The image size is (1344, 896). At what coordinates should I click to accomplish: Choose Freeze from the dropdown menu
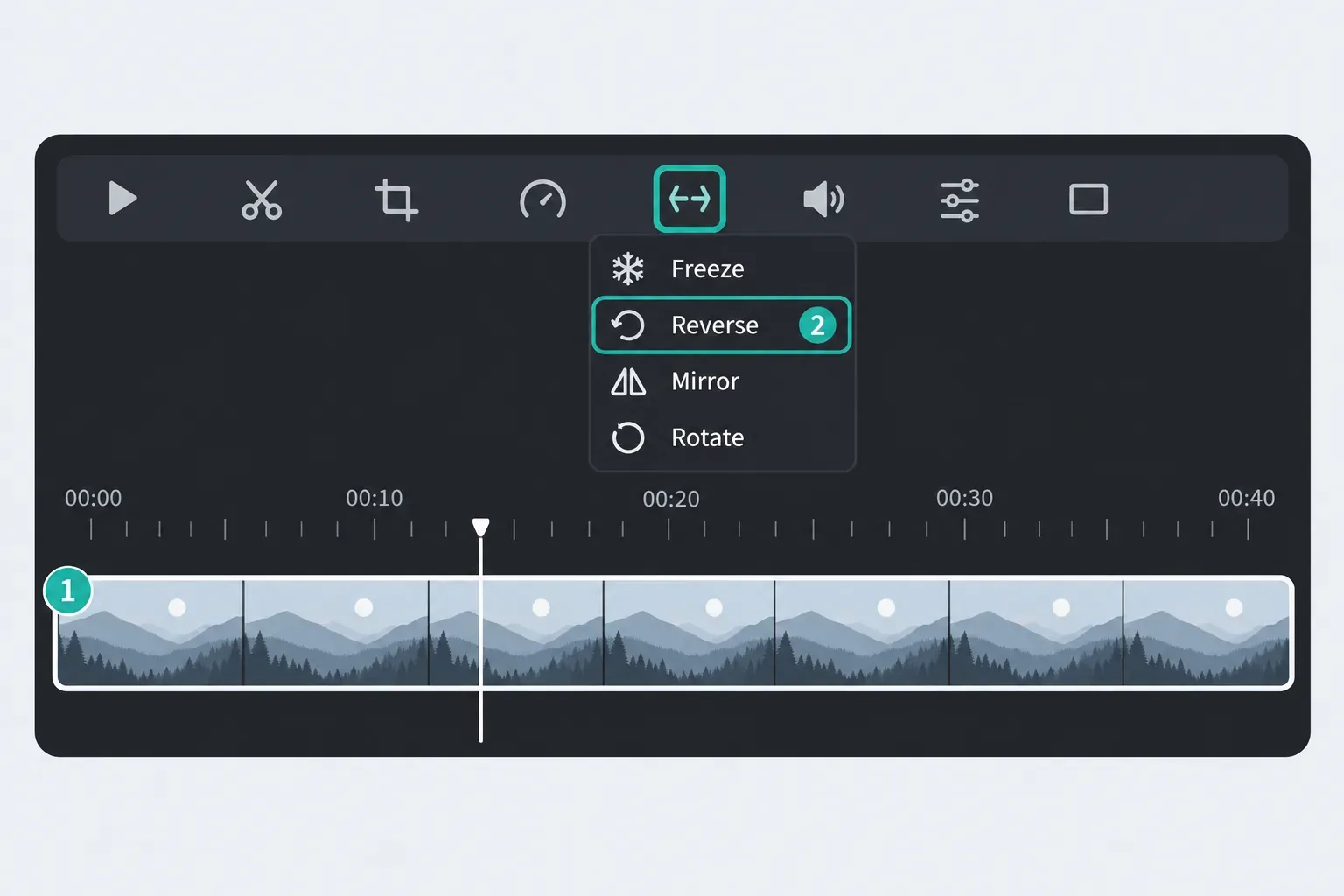722,269
